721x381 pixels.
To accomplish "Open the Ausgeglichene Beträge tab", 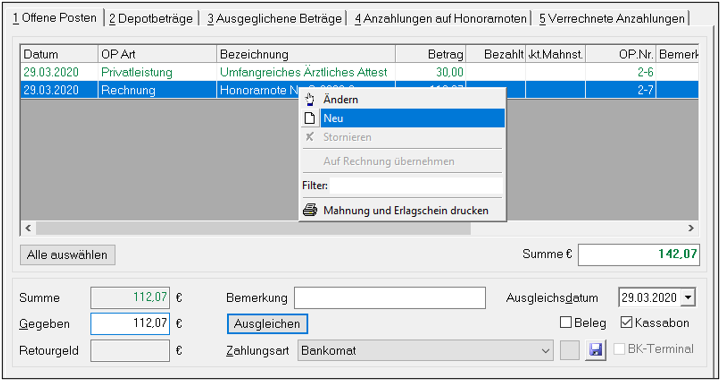I will point(275,19).
